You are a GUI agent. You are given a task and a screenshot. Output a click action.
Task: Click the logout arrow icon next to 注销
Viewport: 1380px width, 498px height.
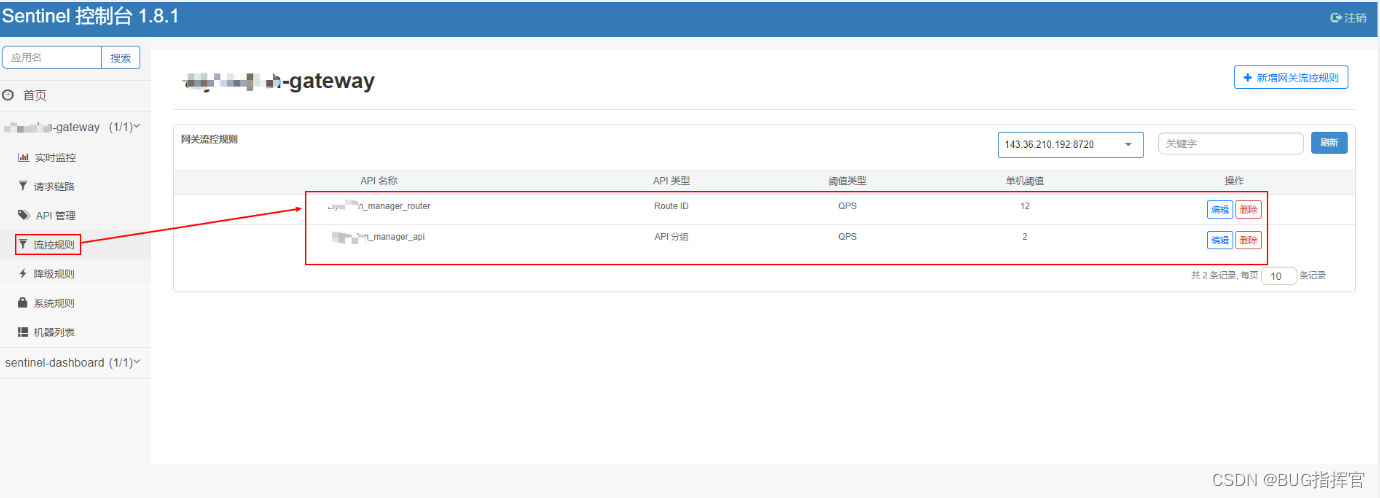(1336, 18)
